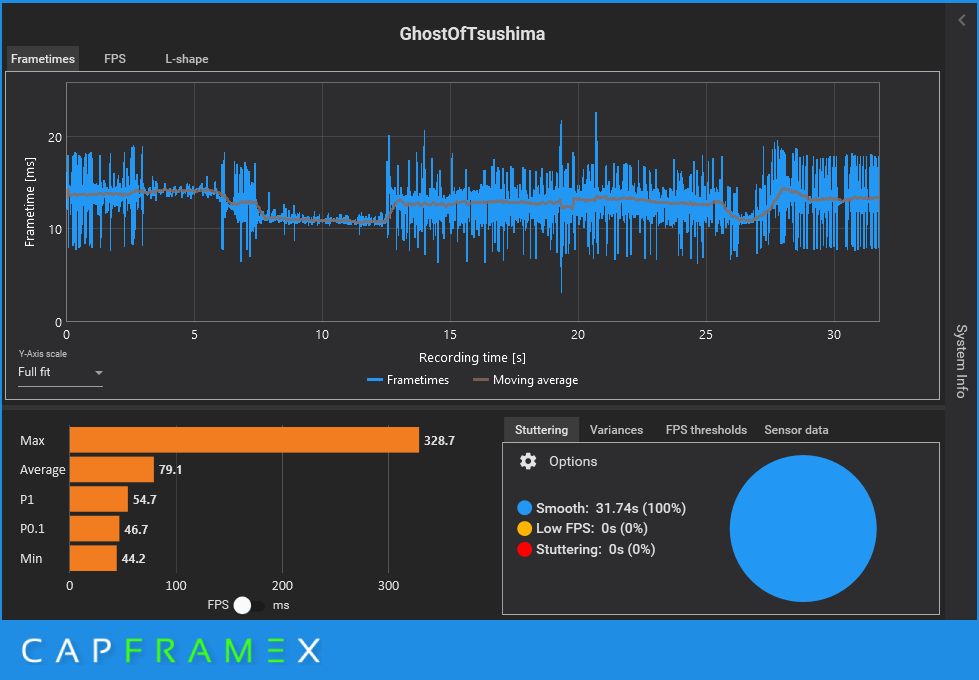Toggle the Frametimes legend entry
979x680 pixels.
(x=408, y=380)
